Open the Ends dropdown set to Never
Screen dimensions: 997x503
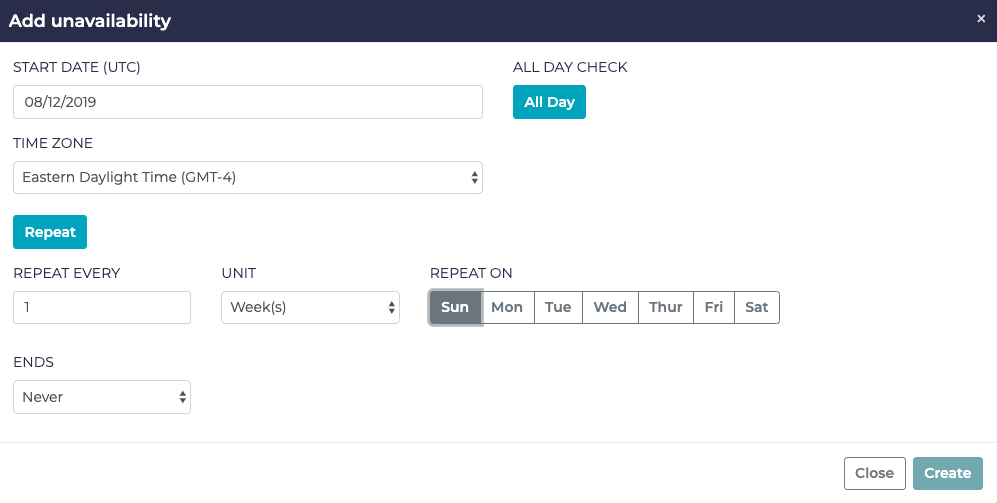click(101, 397)
